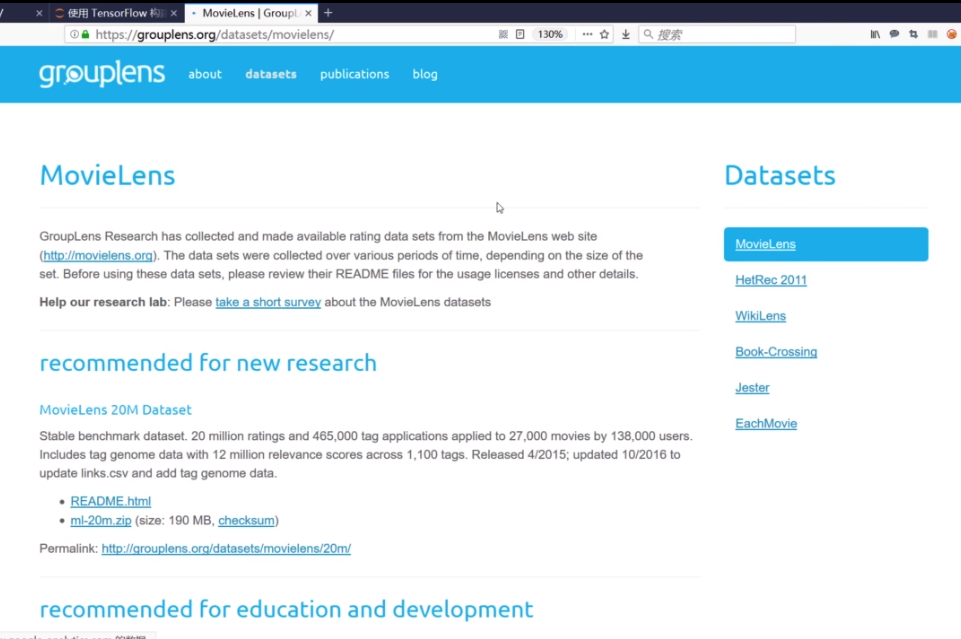Click the Datasets sidebar heading
The height and width of the screenshot is (639, 961).
click(x=780, y=175)
